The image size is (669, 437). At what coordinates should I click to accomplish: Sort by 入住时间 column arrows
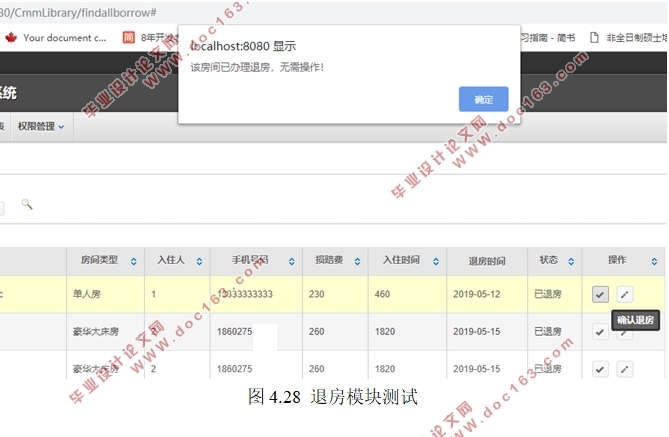(436, 261)
